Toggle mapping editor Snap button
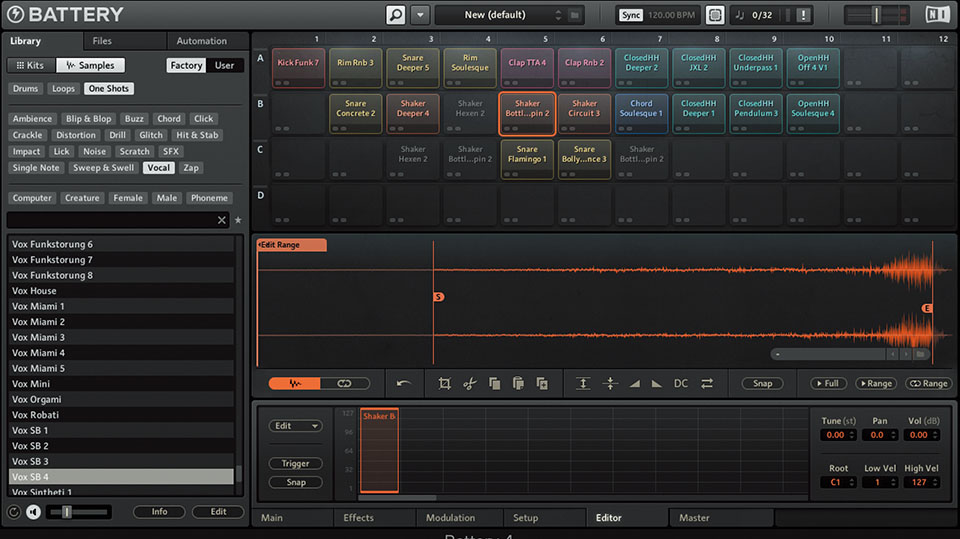 click(296, 482)
